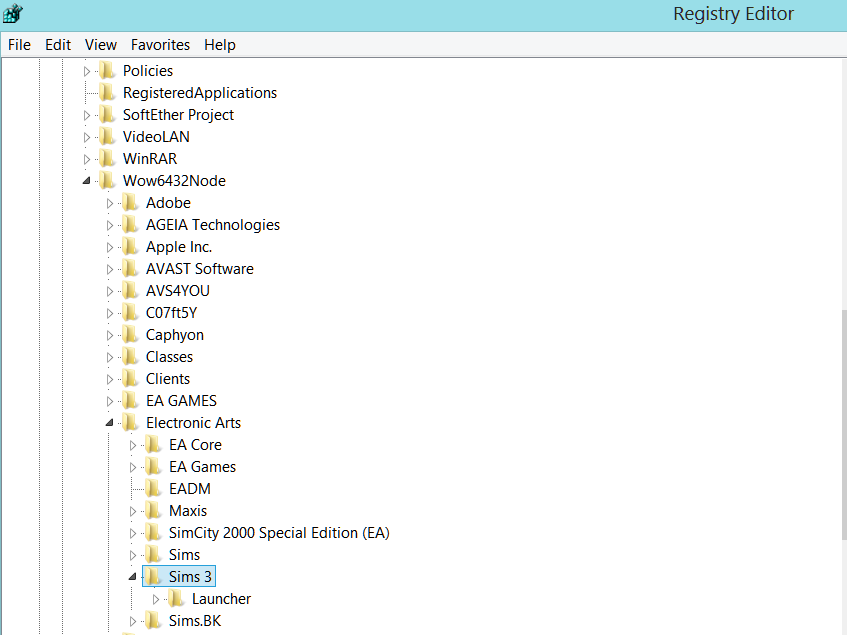Collapse the Wow6432Node key
The width and height of the screenshot is (847, 635).
[86, 181]
